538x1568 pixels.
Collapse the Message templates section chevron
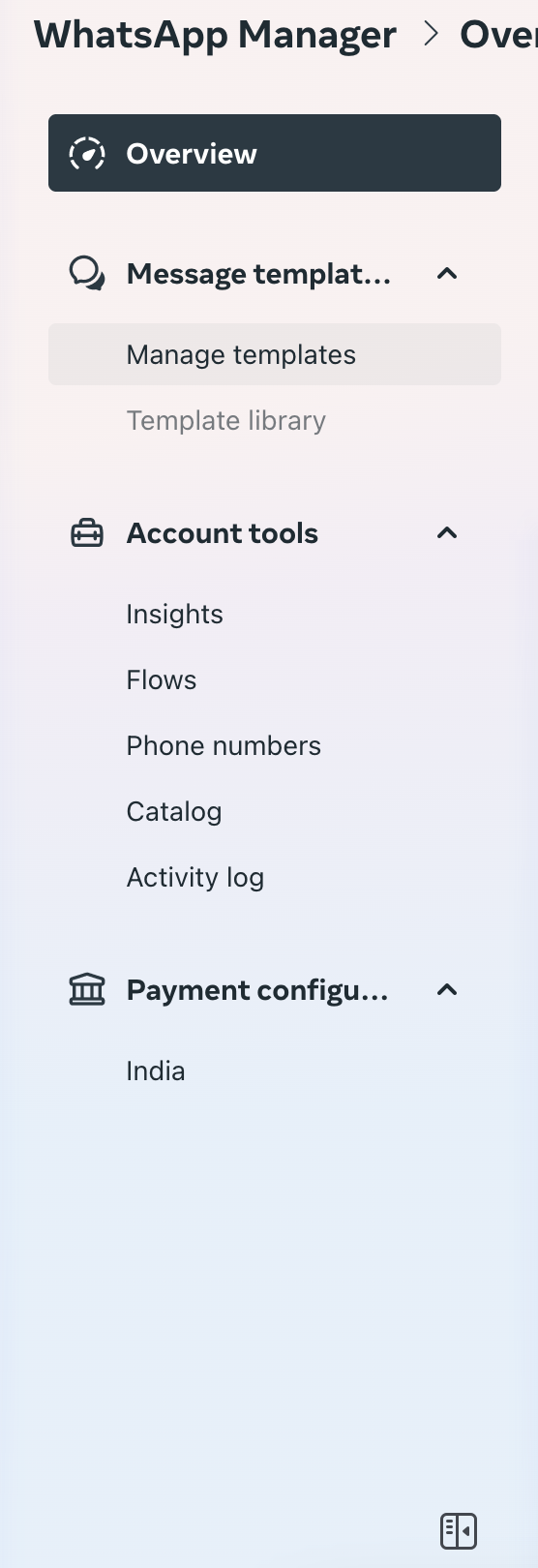447,274
